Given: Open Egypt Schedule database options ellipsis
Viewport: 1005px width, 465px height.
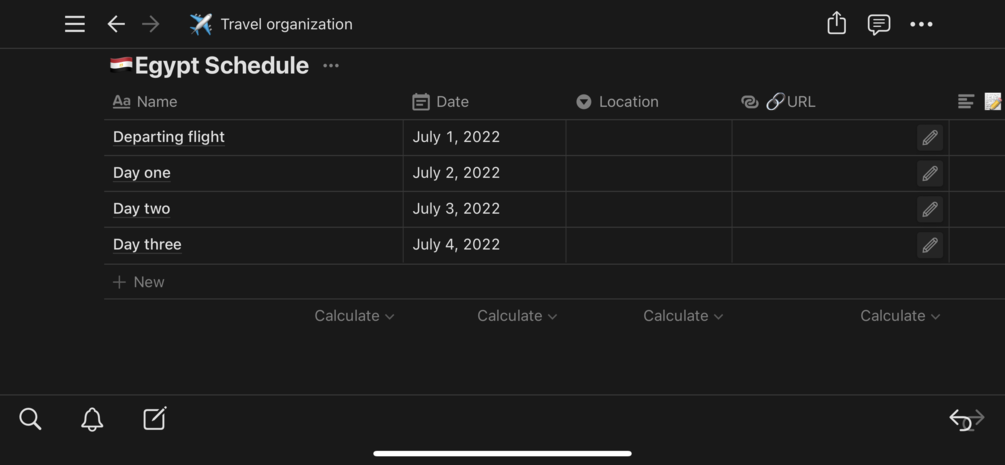Looking at the screenshot, I should pos(331,66).
